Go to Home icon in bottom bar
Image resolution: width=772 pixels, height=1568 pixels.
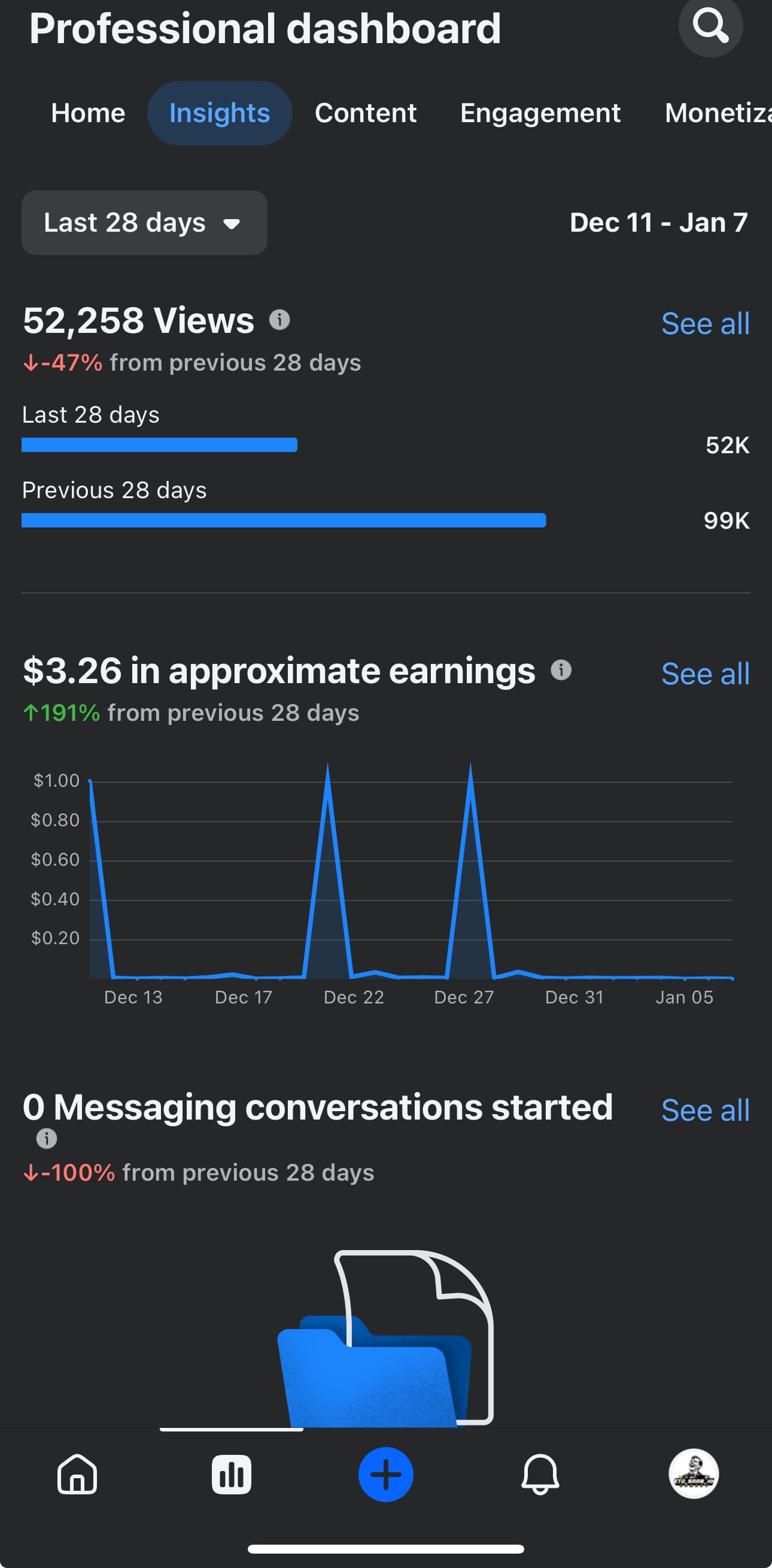pos(77,1473)
